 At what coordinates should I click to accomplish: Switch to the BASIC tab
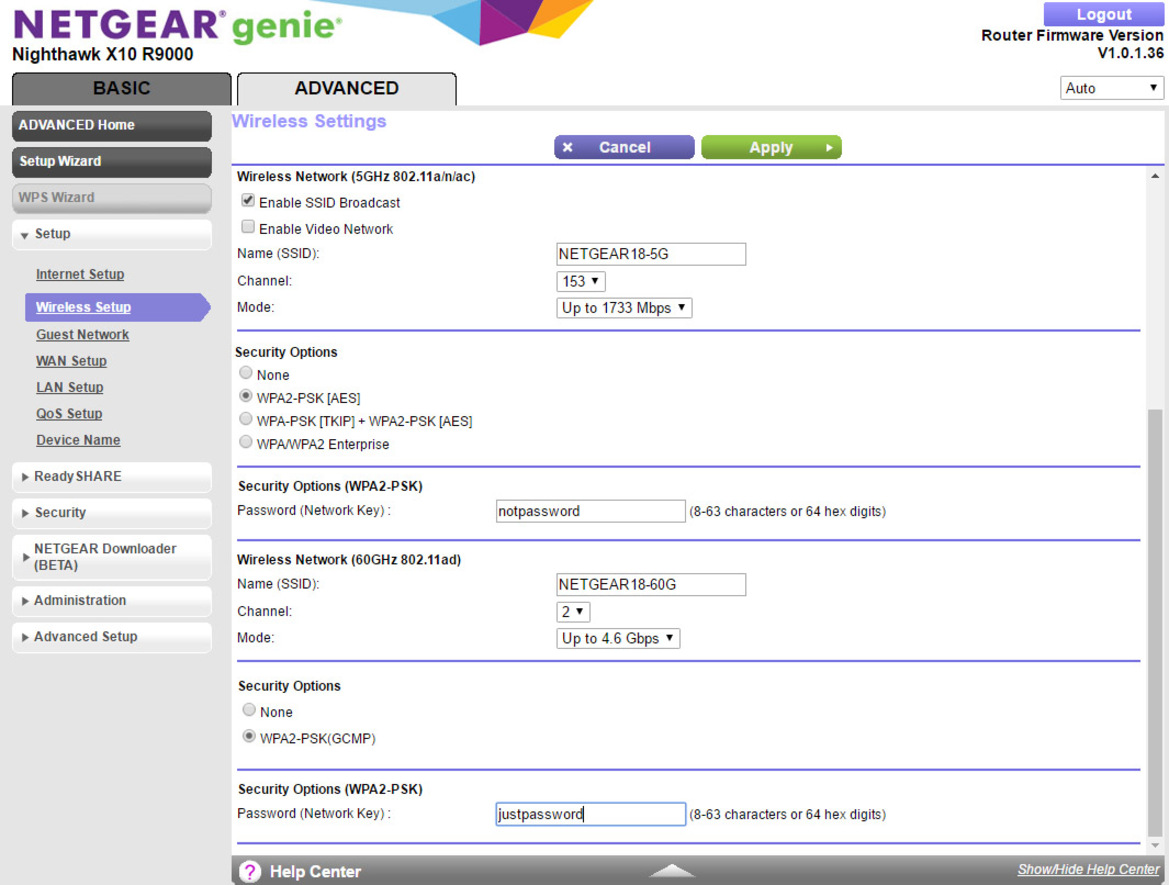pyautogui.click(x=122, y=89)
